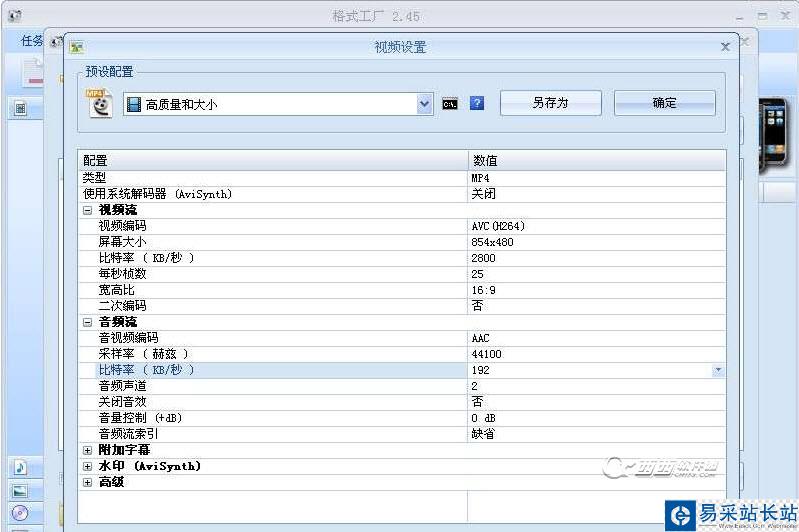Open picture category icon in main window sidebar

pos(20,491)
